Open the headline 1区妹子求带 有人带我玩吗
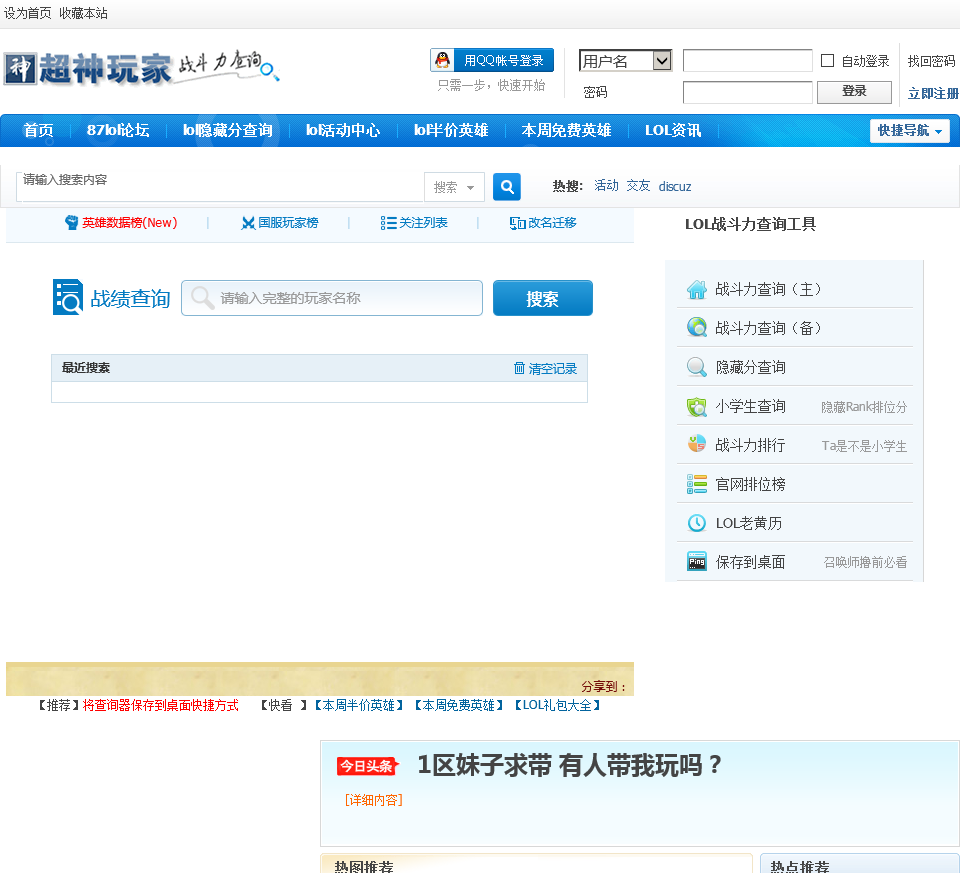The width and height of the screenshot is (960, 873). pyautogui.click(x=569, y=765)
